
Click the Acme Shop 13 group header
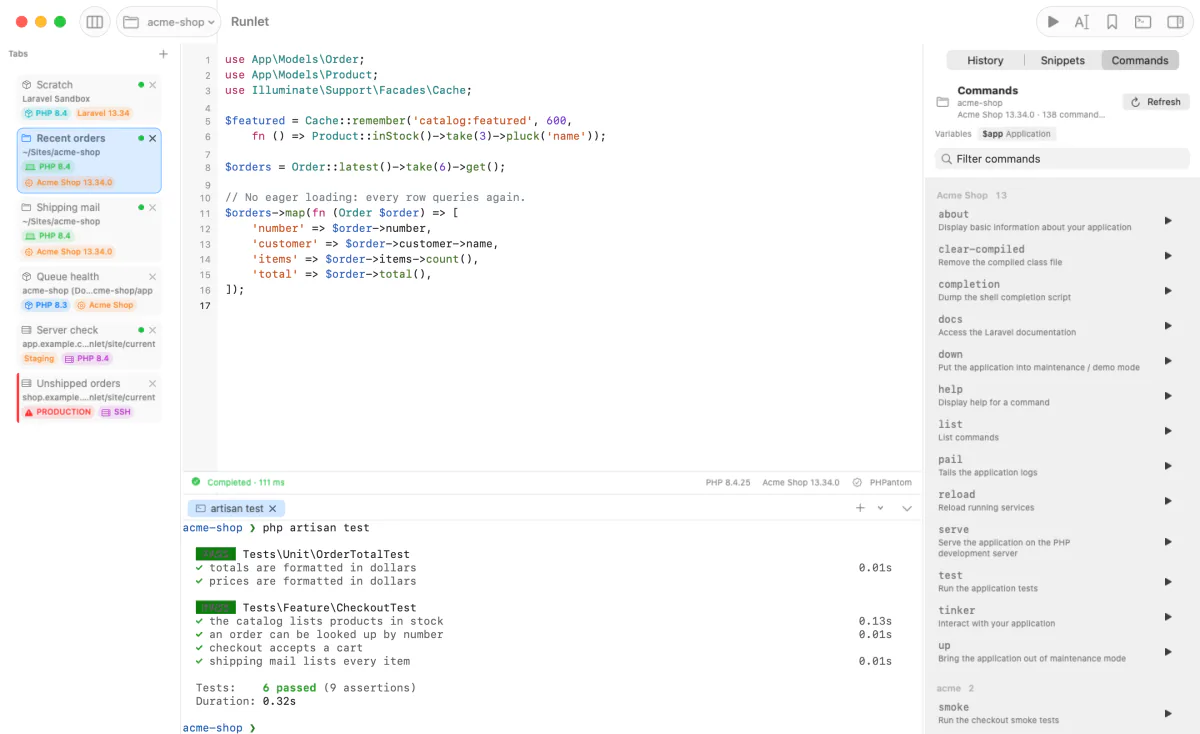click(972, 195)
